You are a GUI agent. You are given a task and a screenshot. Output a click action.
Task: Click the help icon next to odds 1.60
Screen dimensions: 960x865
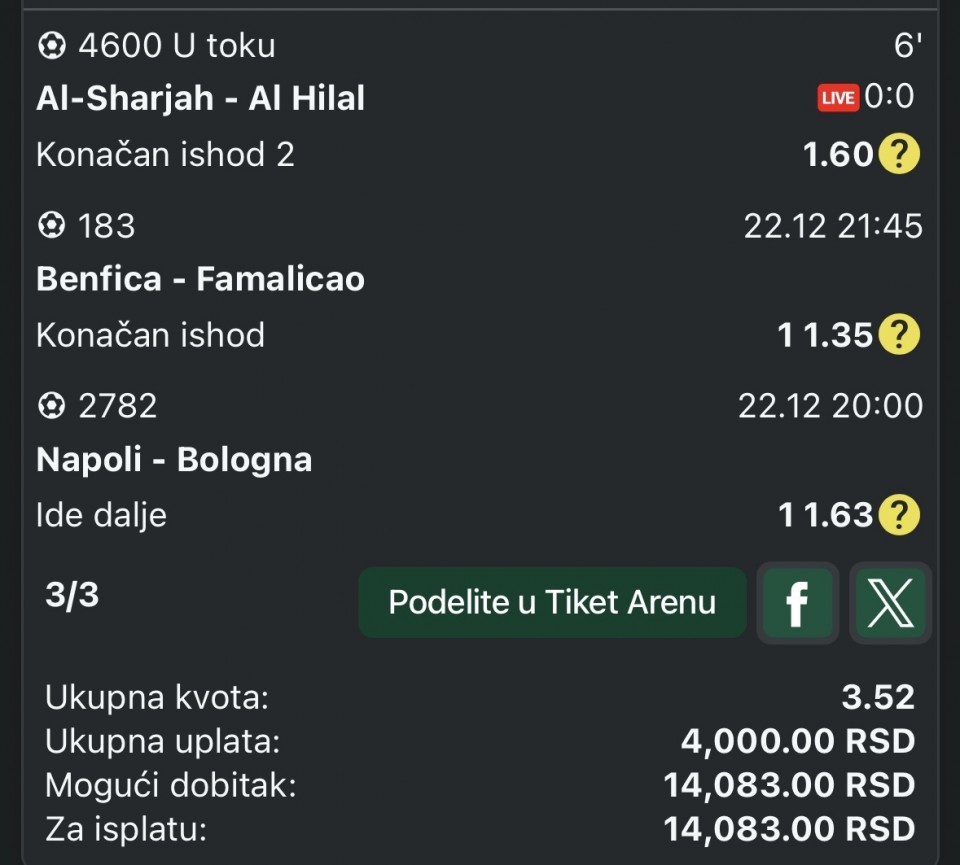899,155
